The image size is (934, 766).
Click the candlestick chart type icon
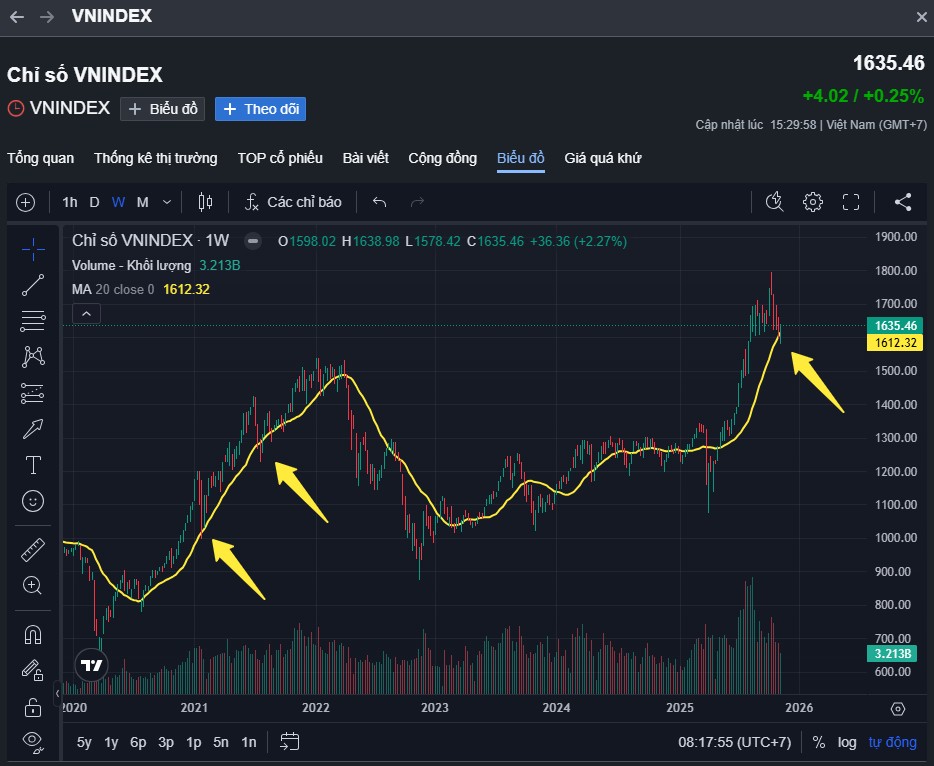(206, 202)
